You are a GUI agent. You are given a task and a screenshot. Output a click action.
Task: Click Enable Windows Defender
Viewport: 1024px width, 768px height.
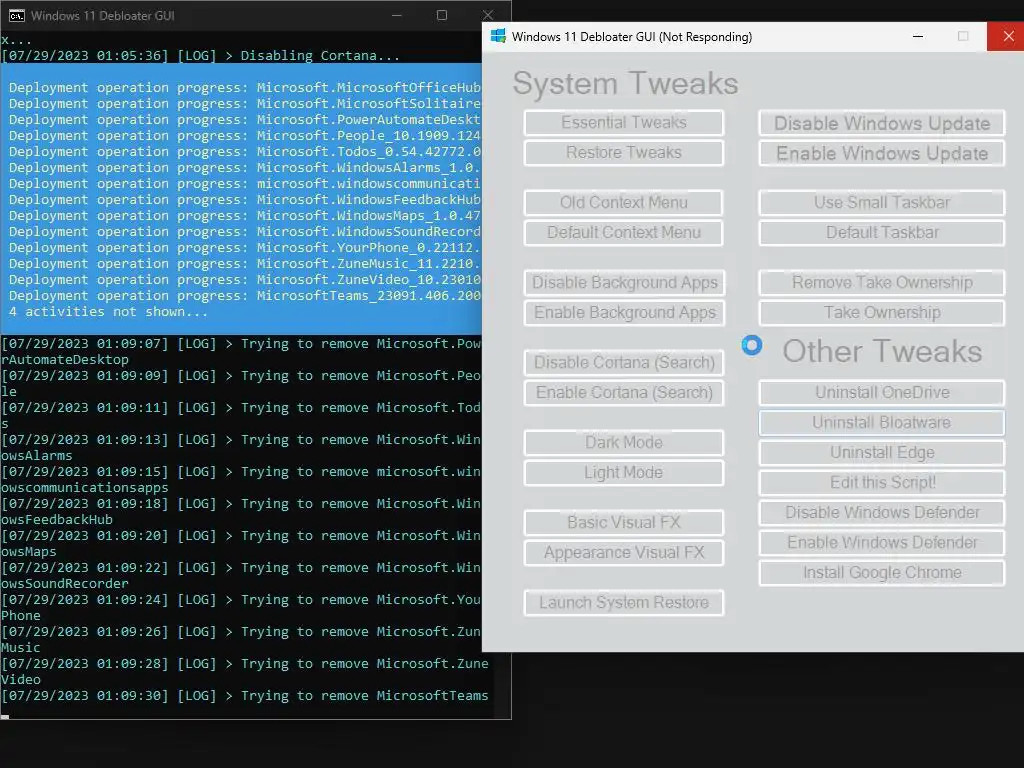[x=882, y=543]
